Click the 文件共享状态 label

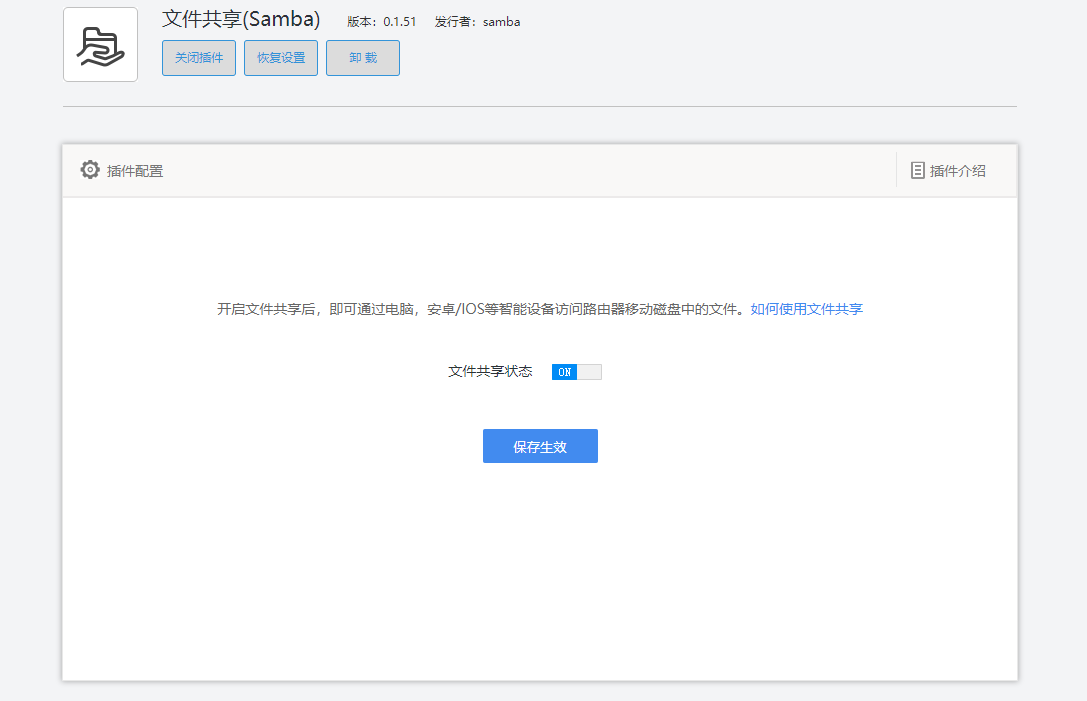[490, 372]
